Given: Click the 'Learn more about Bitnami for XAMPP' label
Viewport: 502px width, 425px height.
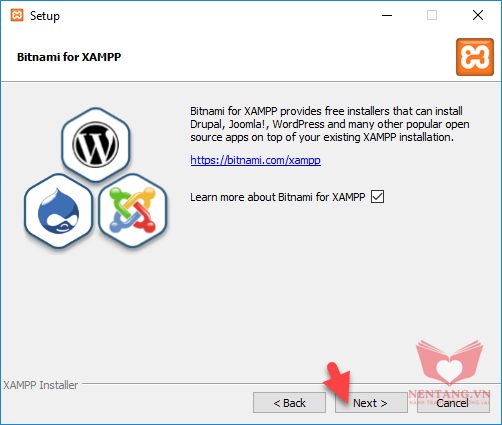Looking at the screenshot, I should click(x=278, y=197).
